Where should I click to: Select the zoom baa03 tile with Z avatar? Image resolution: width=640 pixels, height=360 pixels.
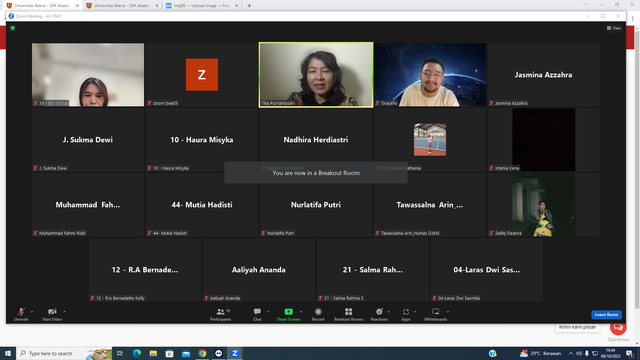coord(202,75)
